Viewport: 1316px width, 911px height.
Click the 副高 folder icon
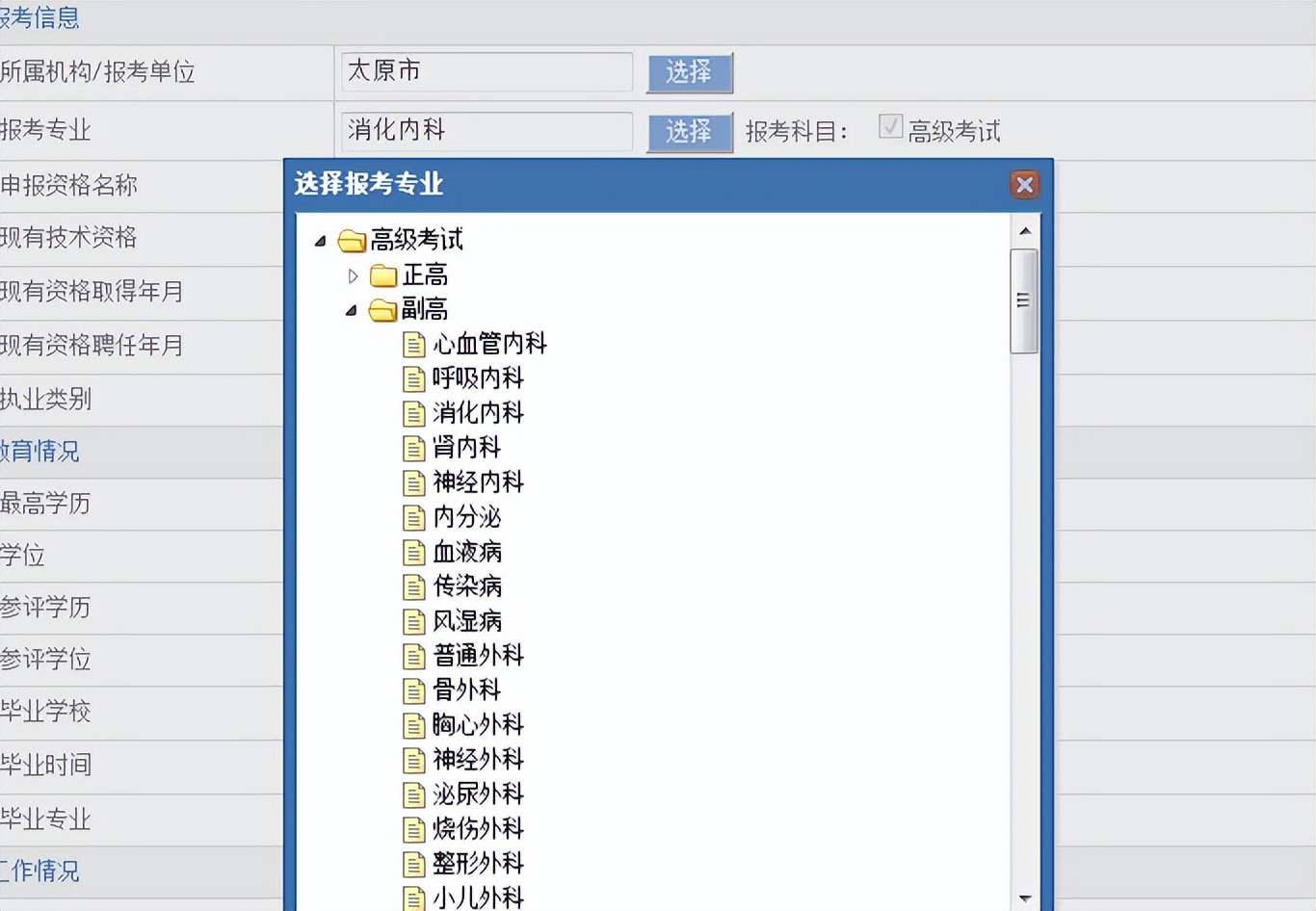point(383,309)
